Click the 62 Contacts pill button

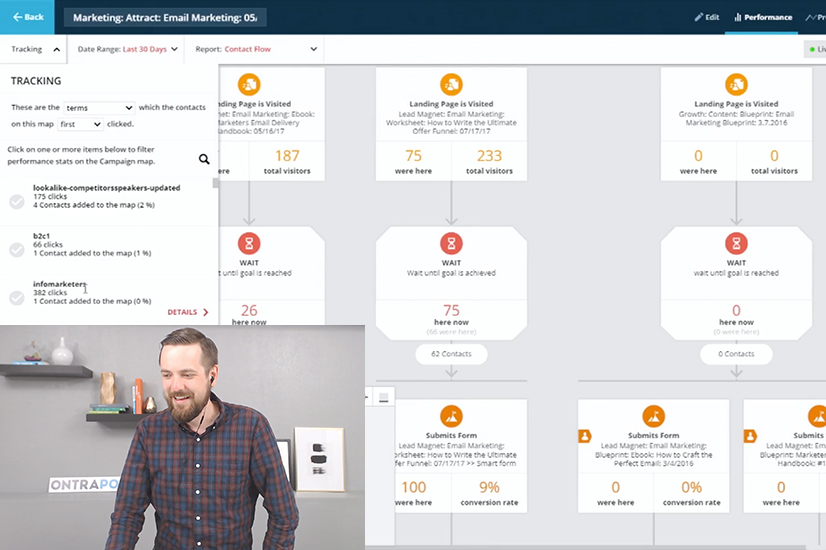[x=451, y=354]
